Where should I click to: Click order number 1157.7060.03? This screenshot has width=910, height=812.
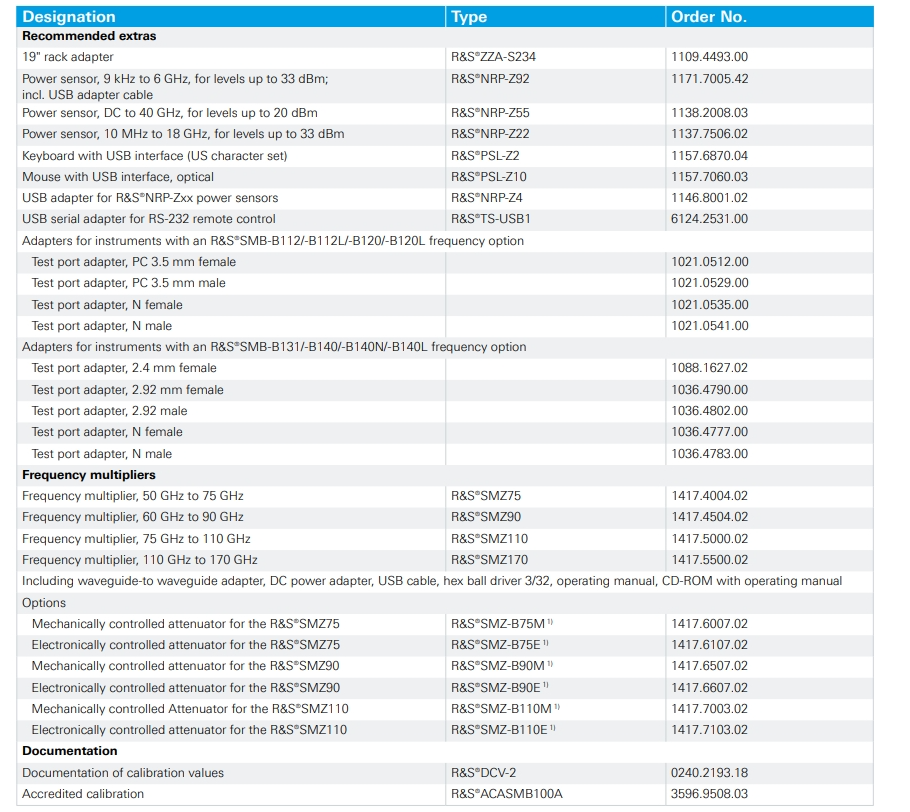710,177
